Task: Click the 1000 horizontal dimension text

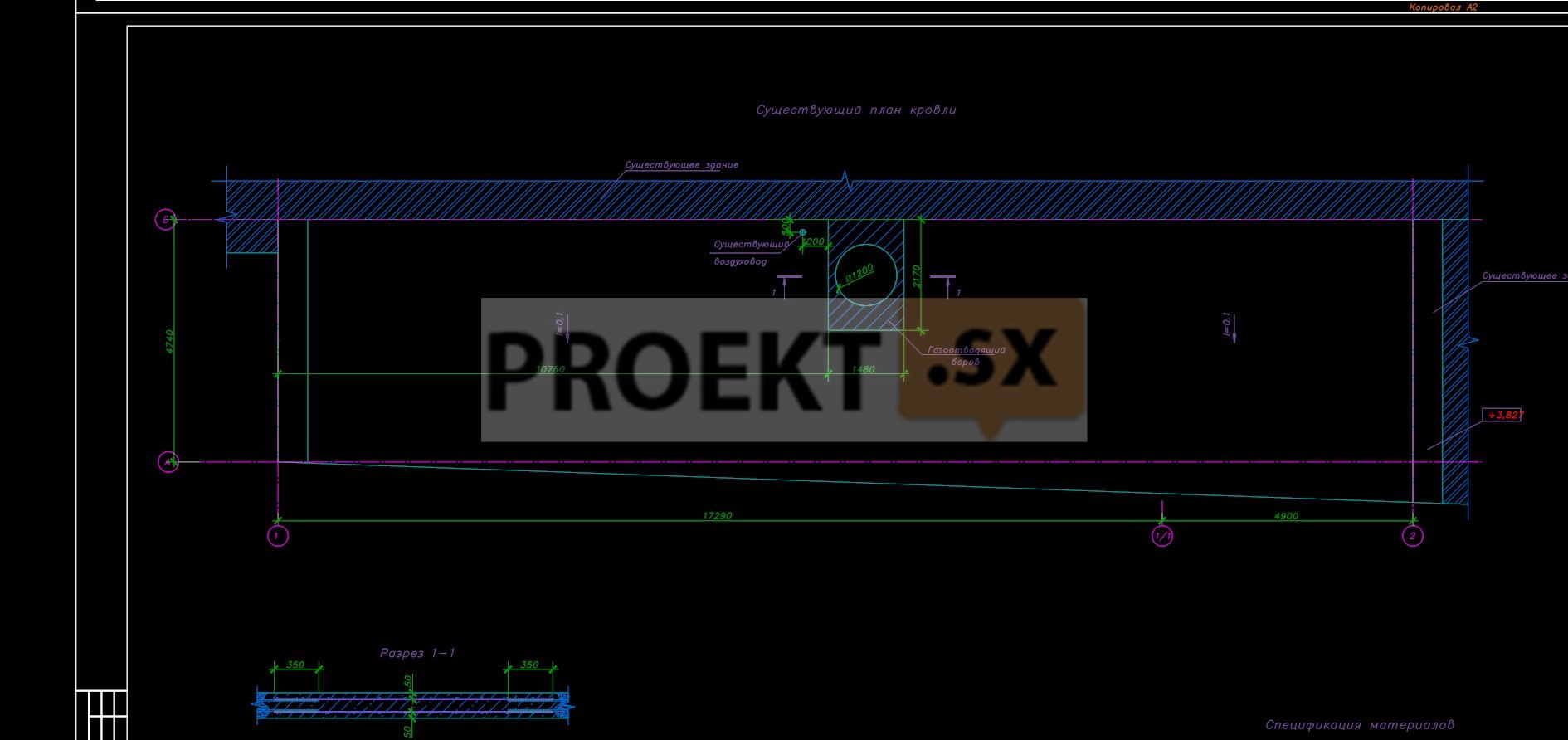Action: [814, 241]
